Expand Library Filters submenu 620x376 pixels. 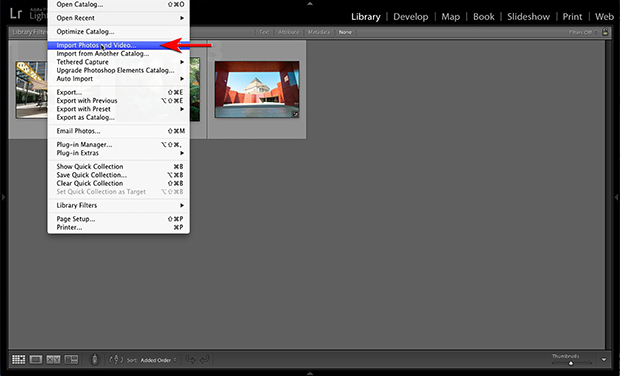tap(119, 205)
